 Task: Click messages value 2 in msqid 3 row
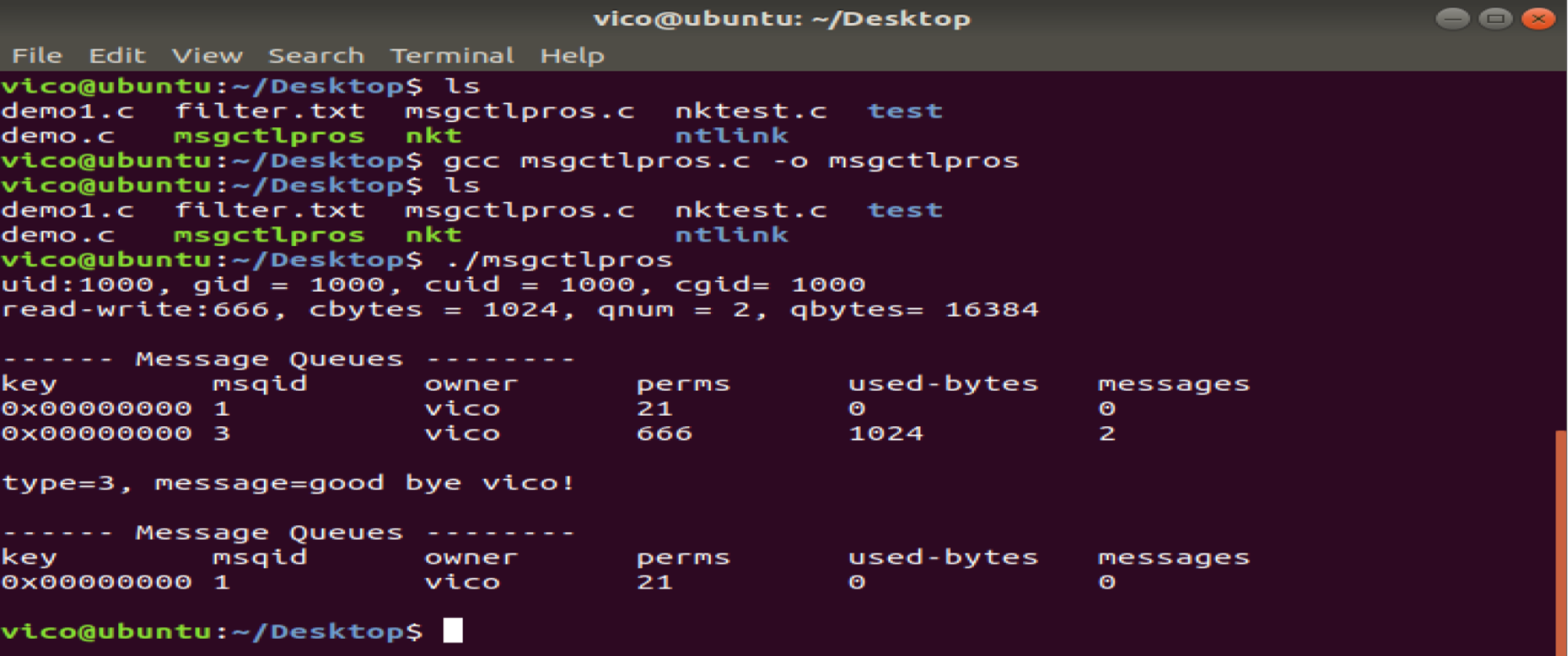[x=1107, y=433]
